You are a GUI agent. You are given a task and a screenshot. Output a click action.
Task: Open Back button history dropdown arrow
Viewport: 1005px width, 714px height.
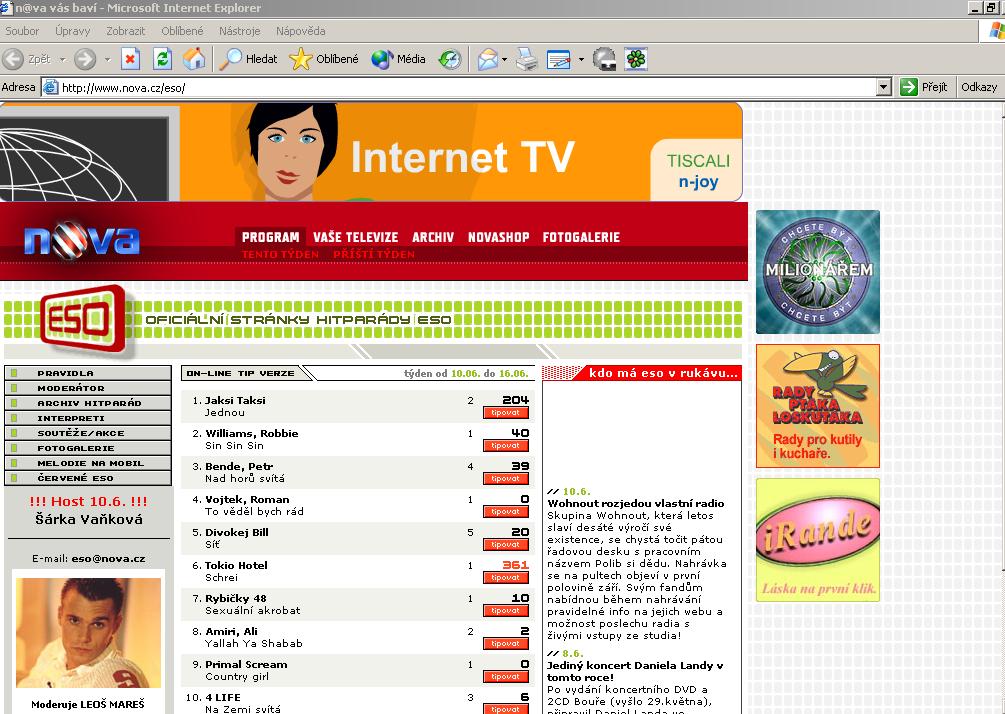(x=63, y=60)
